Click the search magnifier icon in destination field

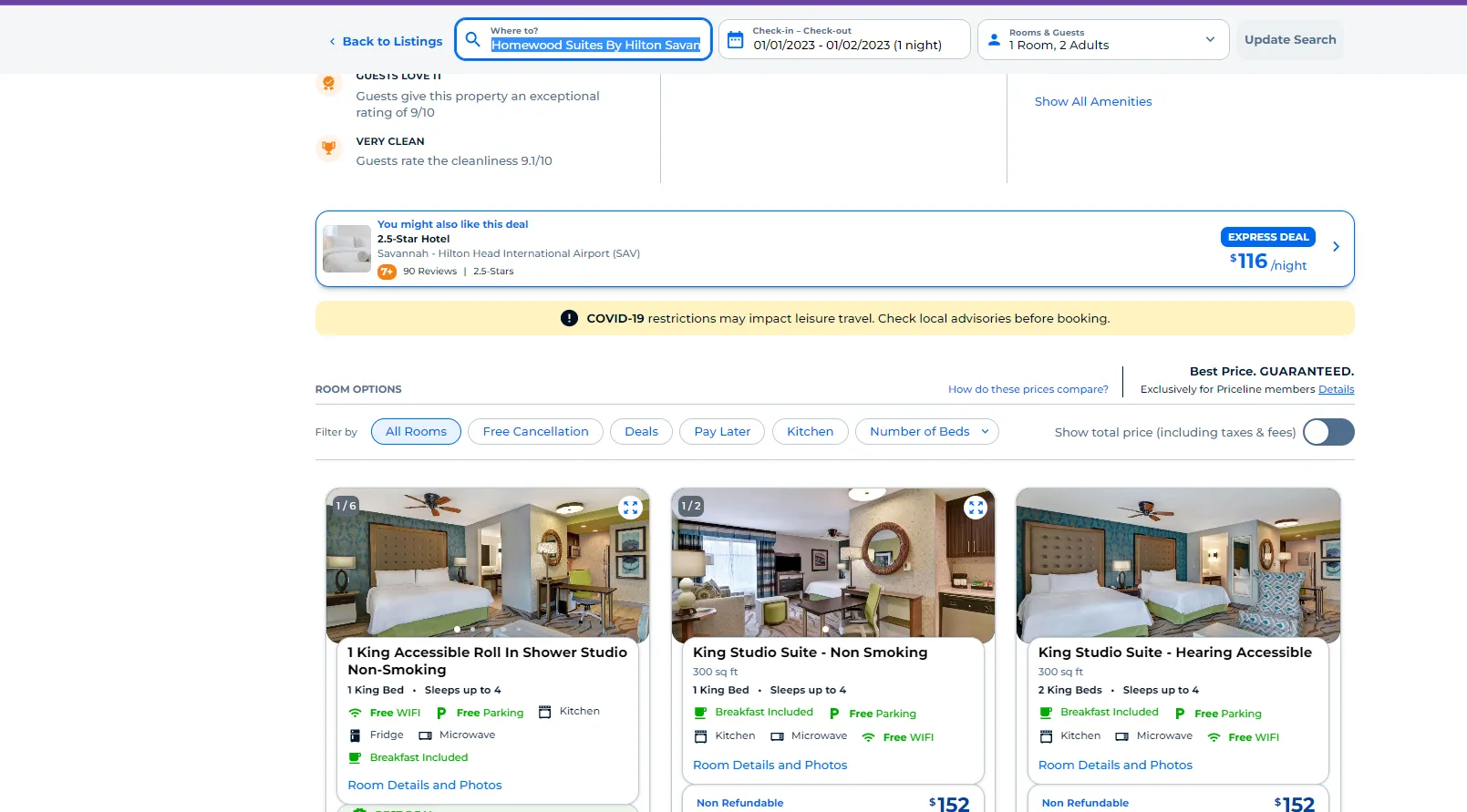tap(472, 39)
